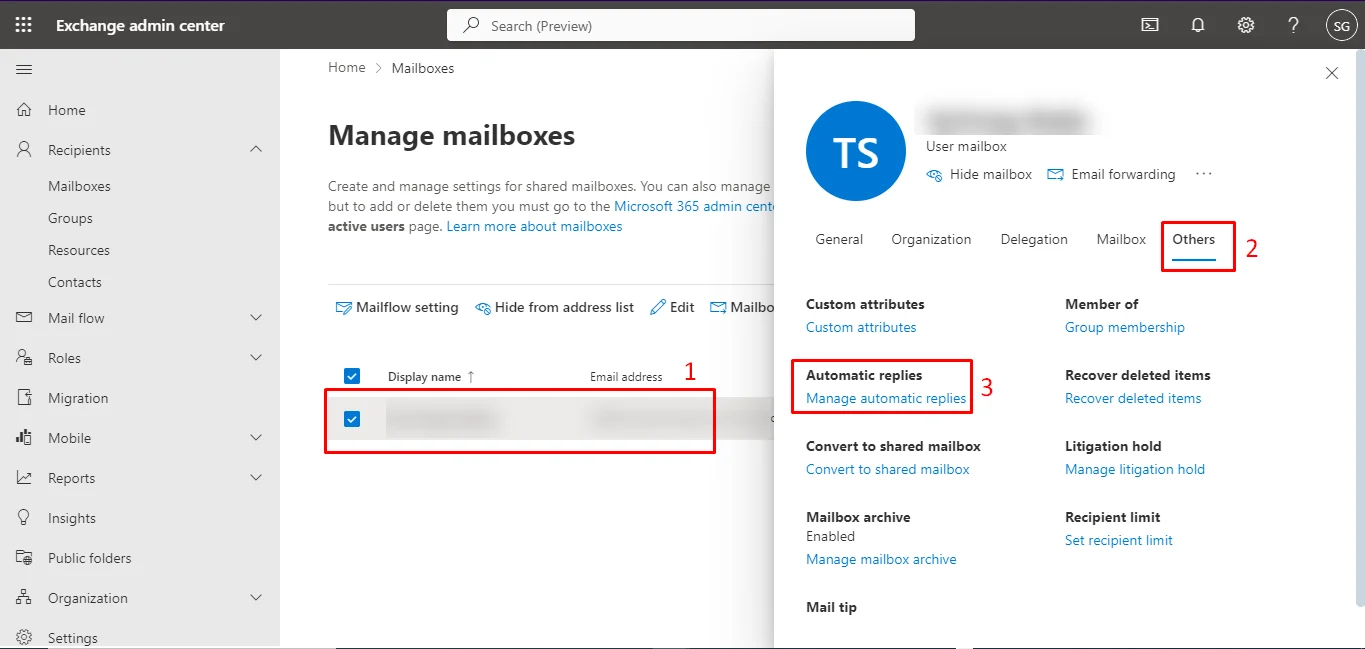Expand the Reports section chevron
1365x649 pixels.
(256, 478)
